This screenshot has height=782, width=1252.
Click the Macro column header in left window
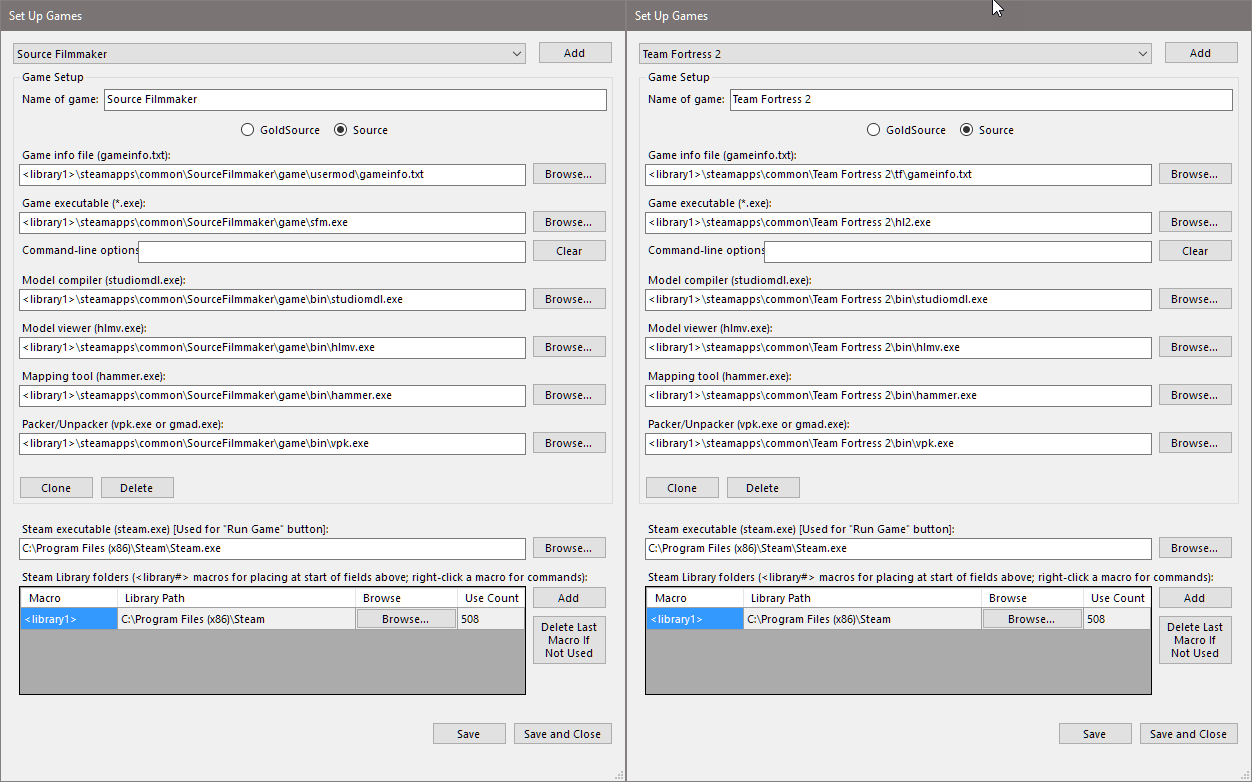[69, 598]
